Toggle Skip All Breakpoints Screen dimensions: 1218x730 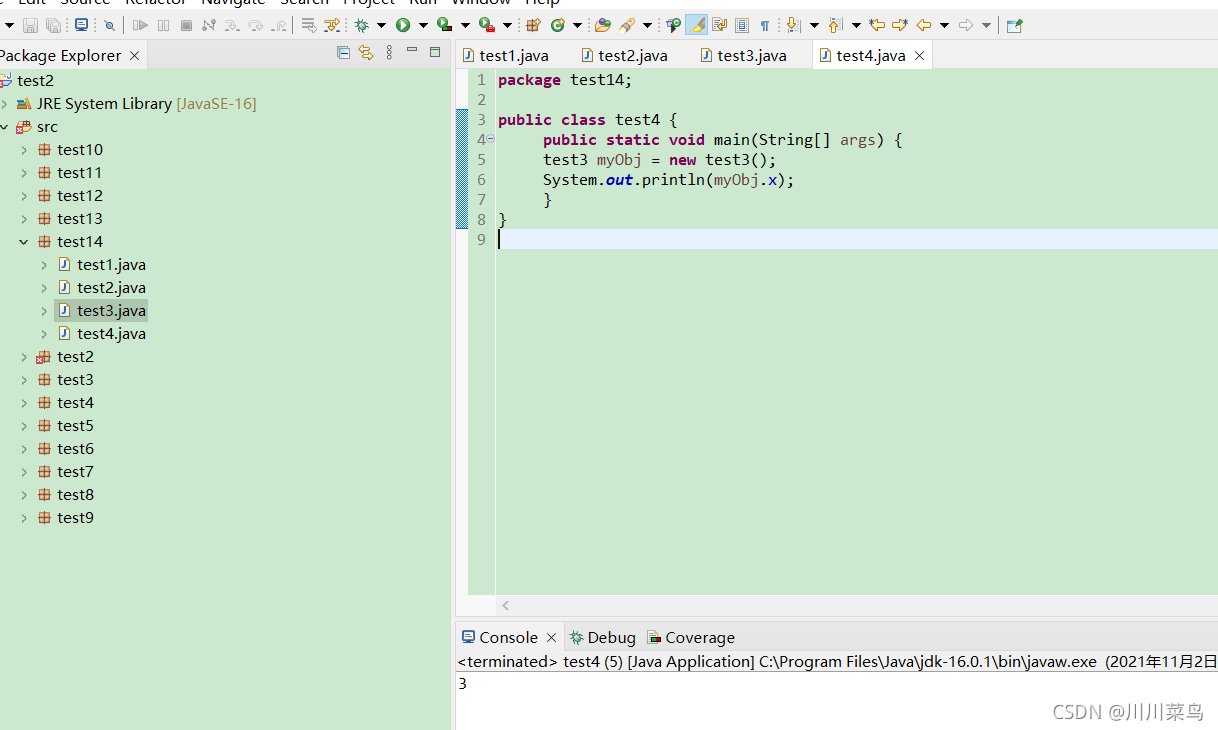pos(109,25)
